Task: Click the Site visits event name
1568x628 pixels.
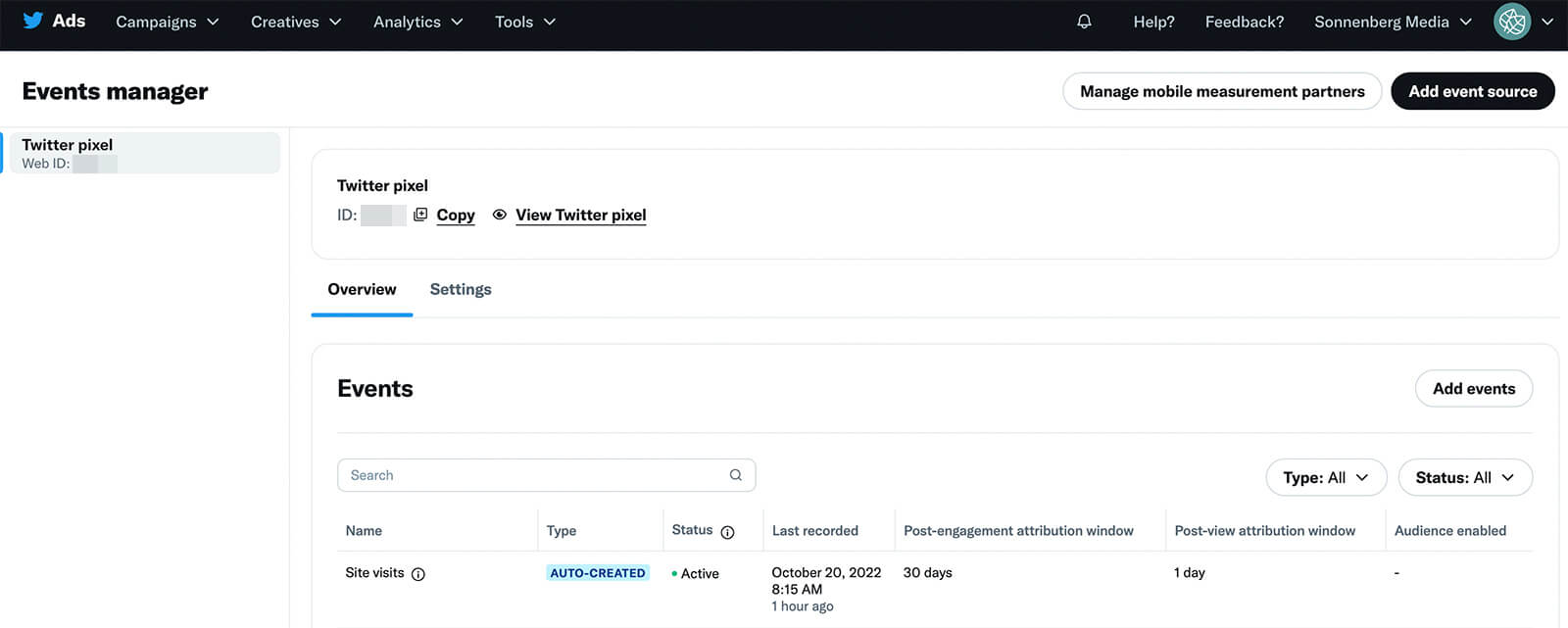Action: click(x=374, y=573)
